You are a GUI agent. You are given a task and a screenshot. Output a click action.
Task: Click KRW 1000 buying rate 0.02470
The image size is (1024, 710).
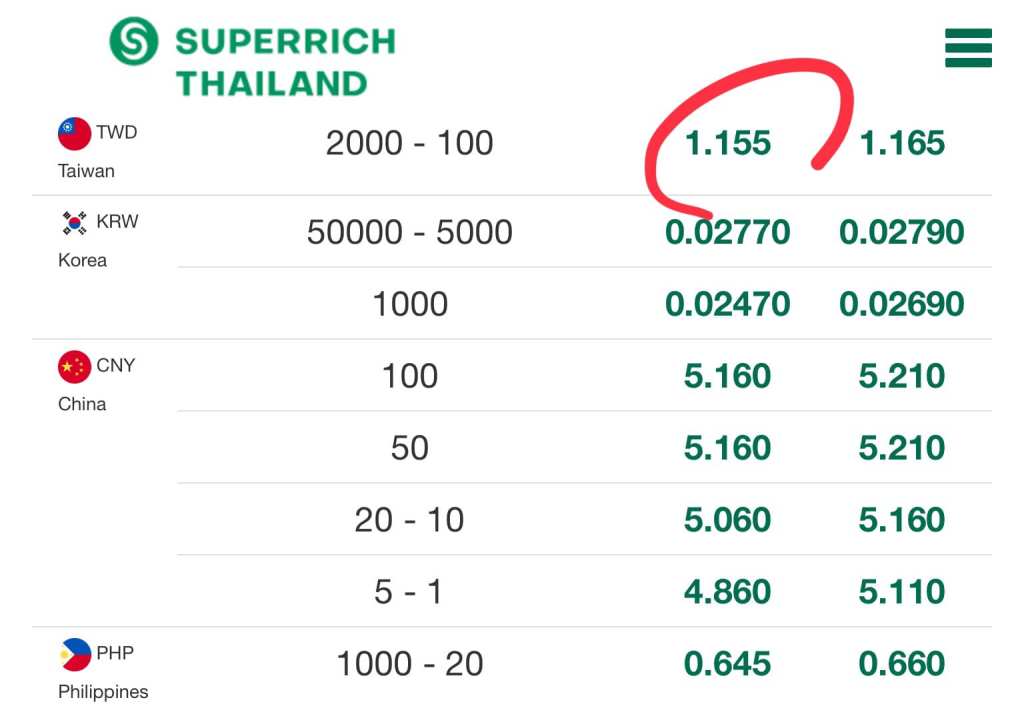pos(727,304)
